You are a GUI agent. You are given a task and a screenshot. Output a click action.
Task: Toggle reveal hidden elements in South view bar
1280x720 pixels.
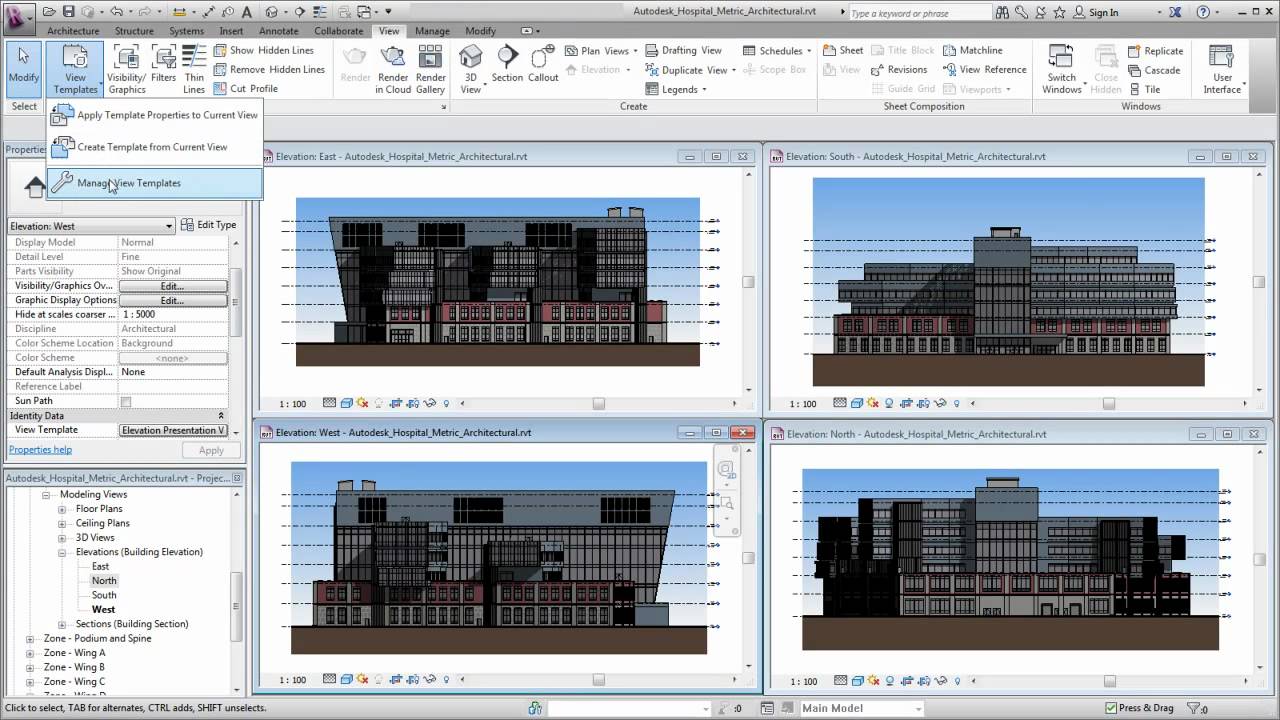(957, 404)
